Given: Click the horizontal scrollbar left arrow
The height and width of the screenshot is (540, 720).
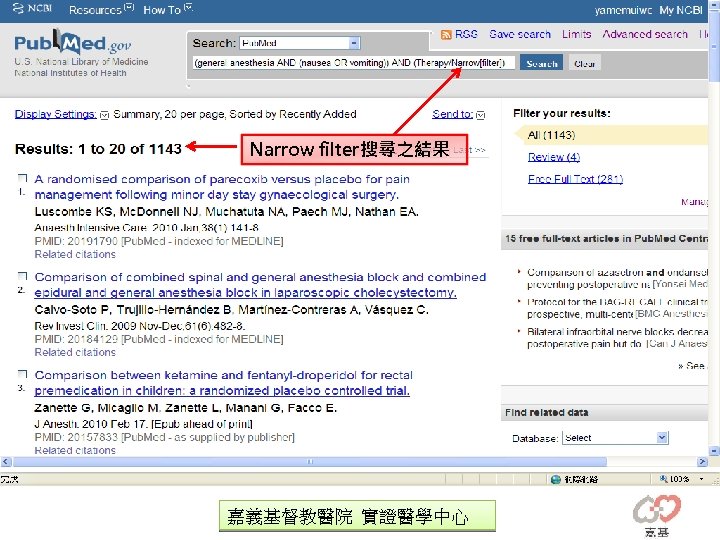Looking at the screenshot, I should (x=6, y=461).
